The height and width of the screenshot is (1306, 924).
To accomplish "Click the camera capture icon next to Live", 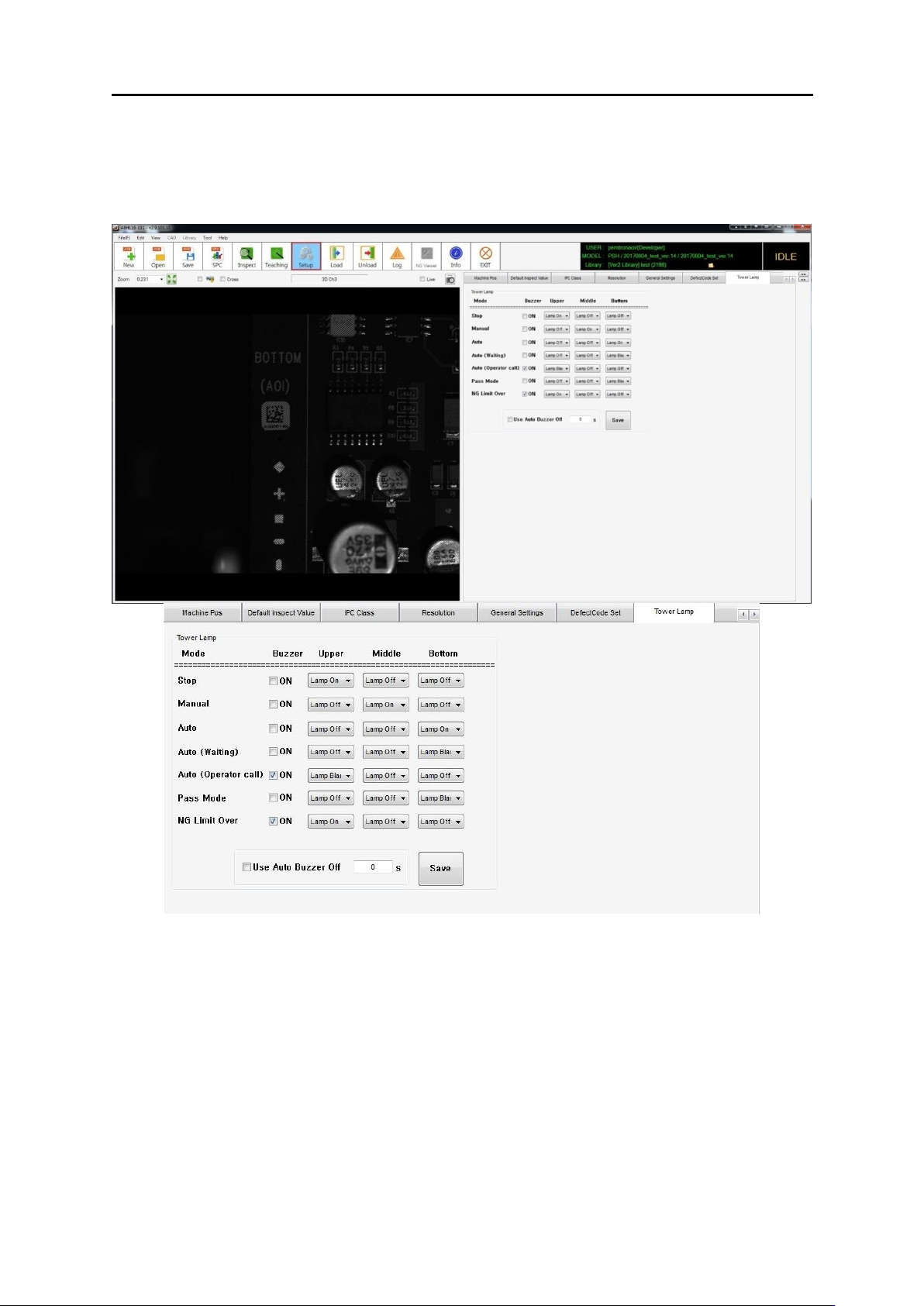I will 450,279.
